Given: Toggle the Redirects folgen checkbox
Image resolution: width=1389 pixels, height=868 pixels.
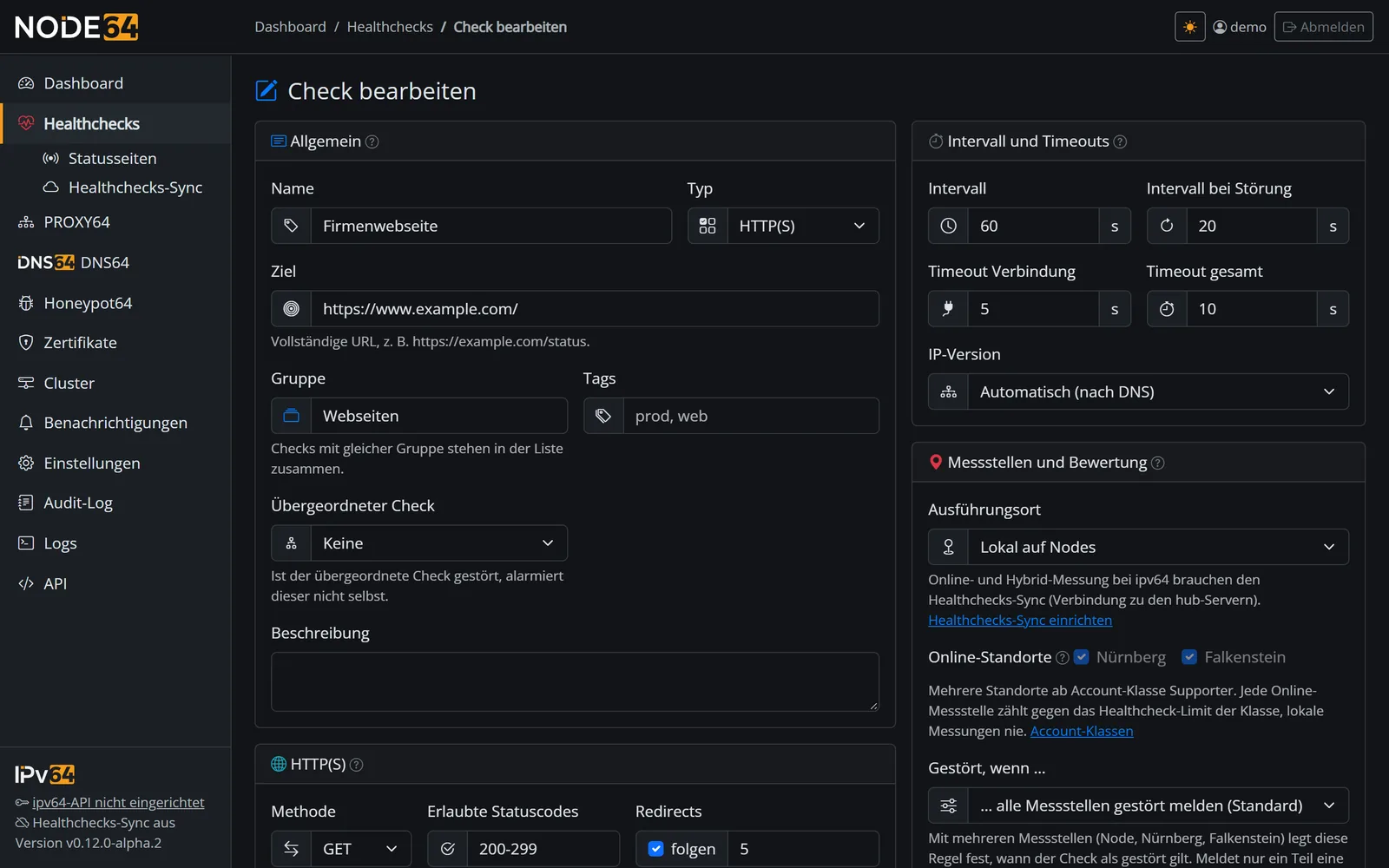Looking at the screenshot, I should coord(656,849).
